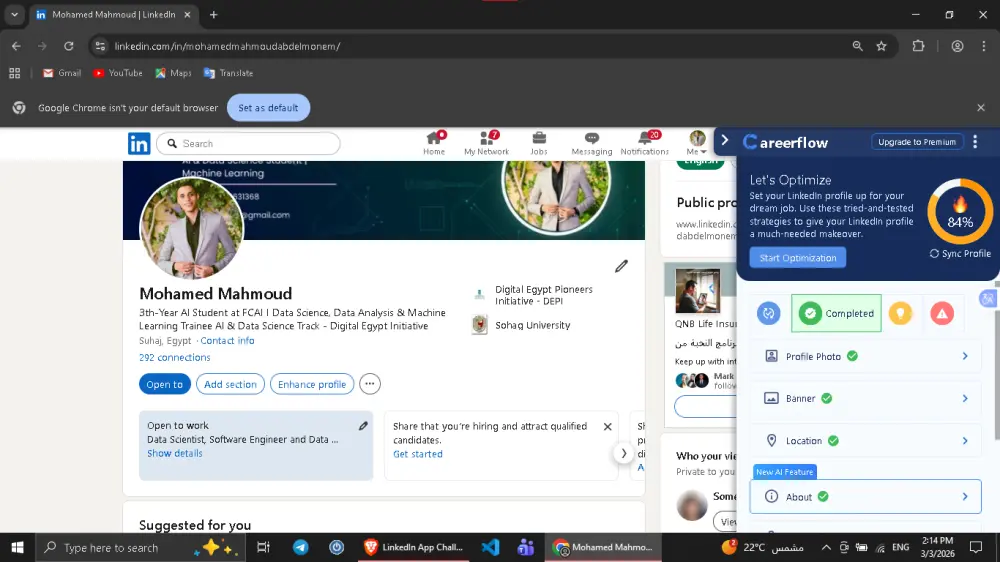Select the red warning filter icon
The image size is (1000, 562).
(942, 313)
